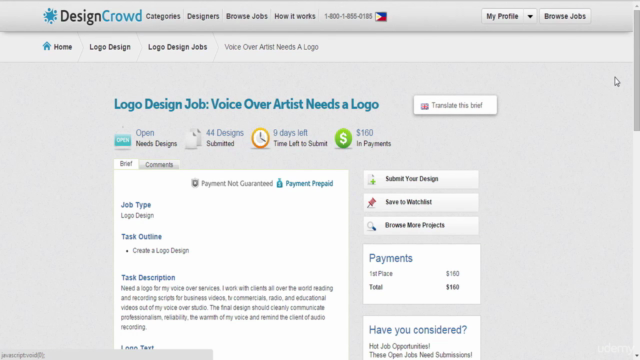Click the Create a Logo Design bullet

pyautogui.click(x=161, y=251)
